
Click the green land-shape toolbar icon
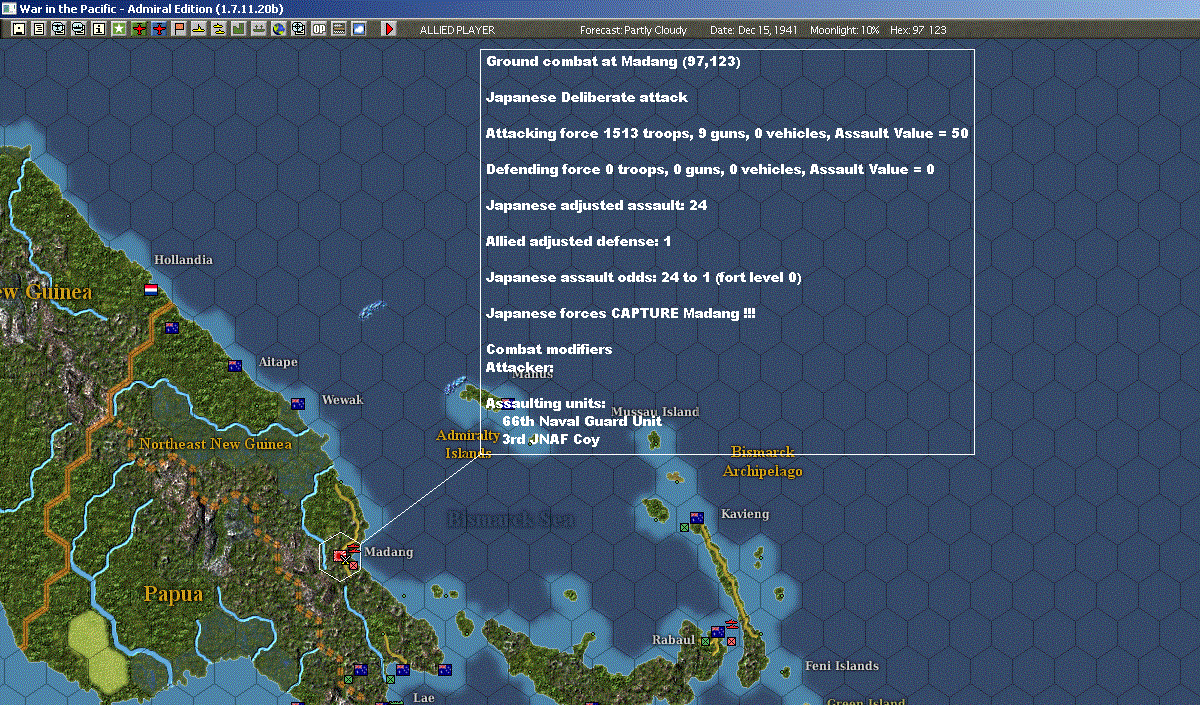[x=239, y=29]
